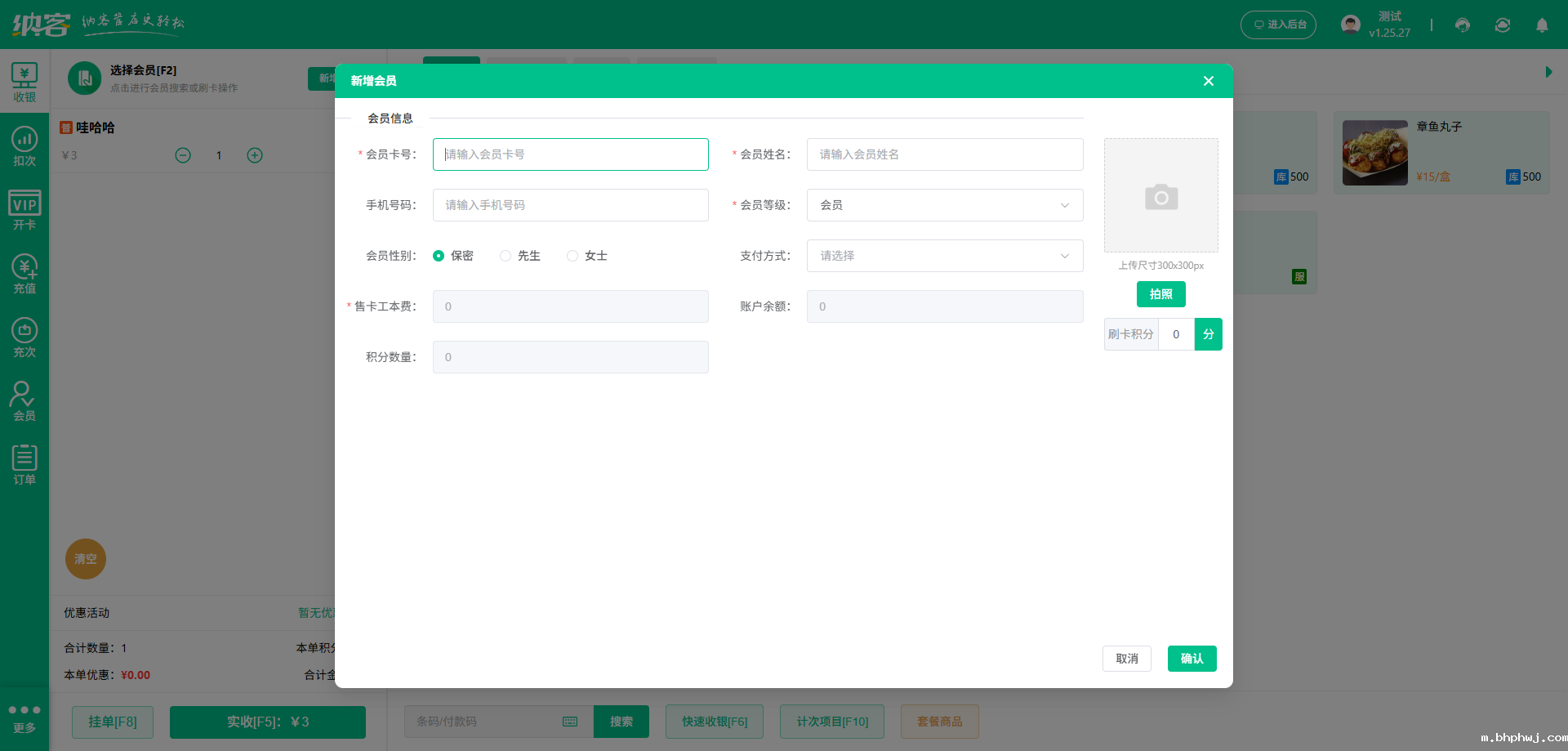Screen dimensions: 1568x751
Task: Click the 选择会员 member card icon
Action: [84, 78]
